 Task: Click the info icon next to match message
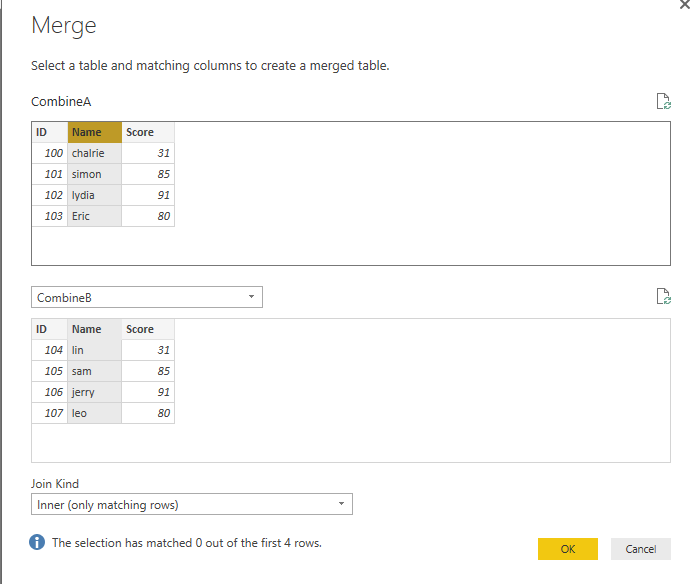37,542
